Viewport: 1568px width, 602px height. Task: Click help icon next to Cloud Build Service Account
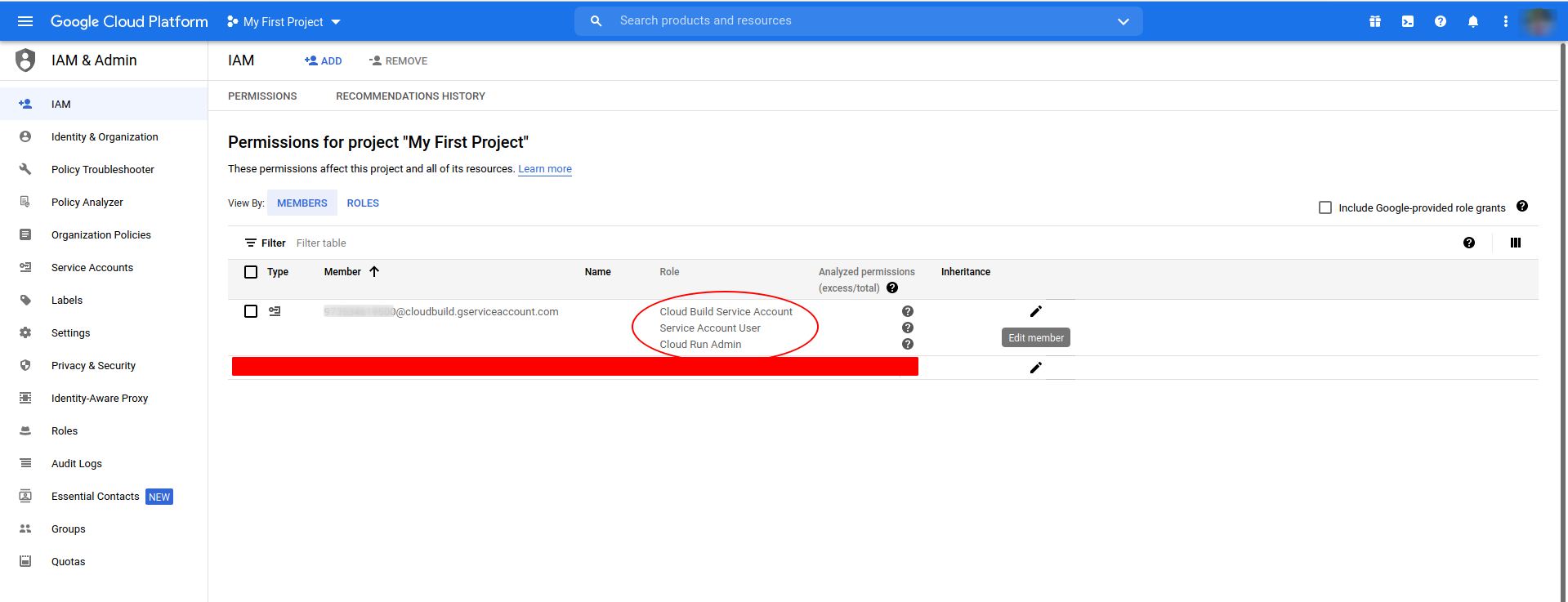pos(908,311)
